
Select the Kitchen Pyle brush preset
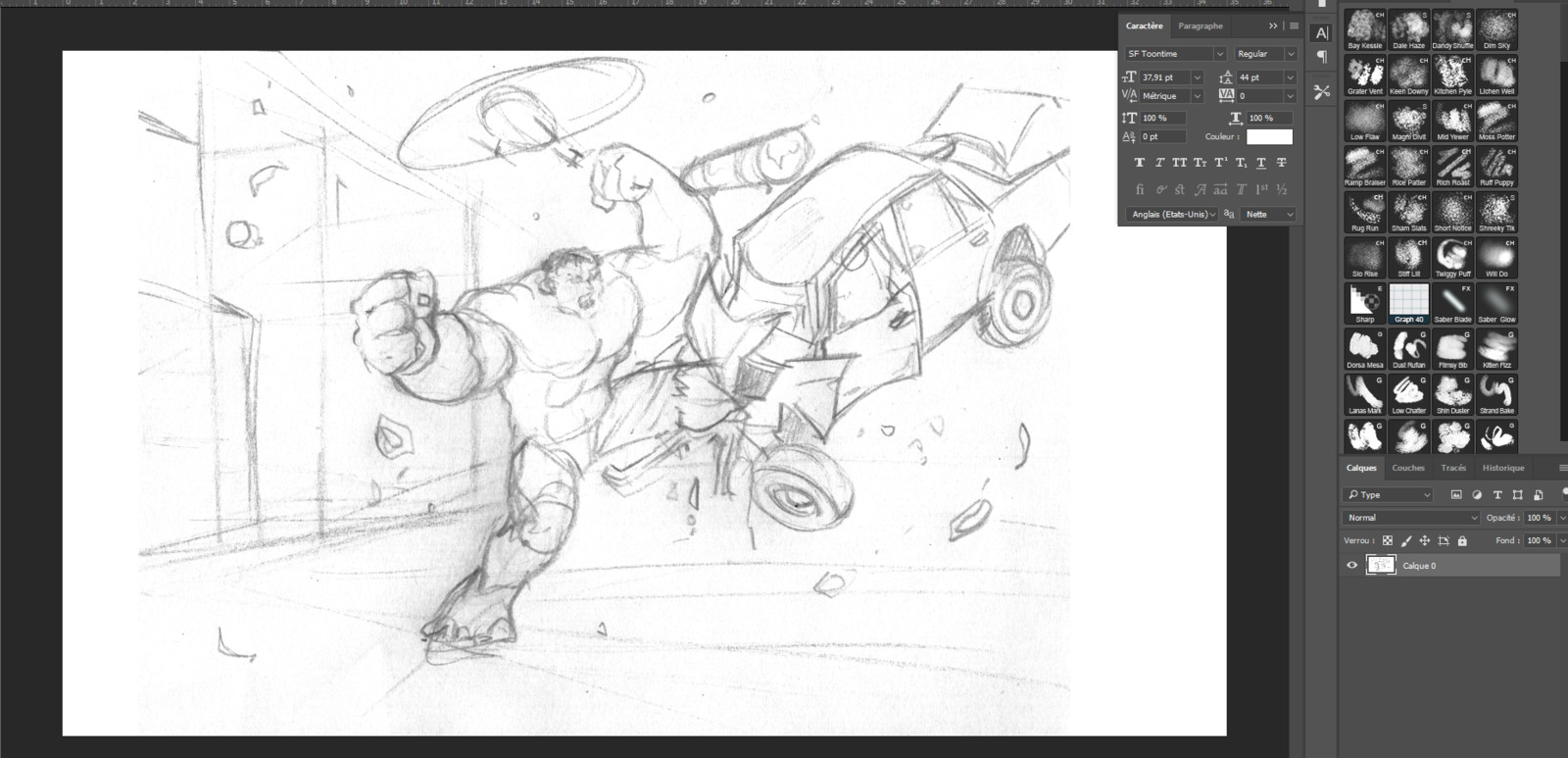coord(1452,76)
